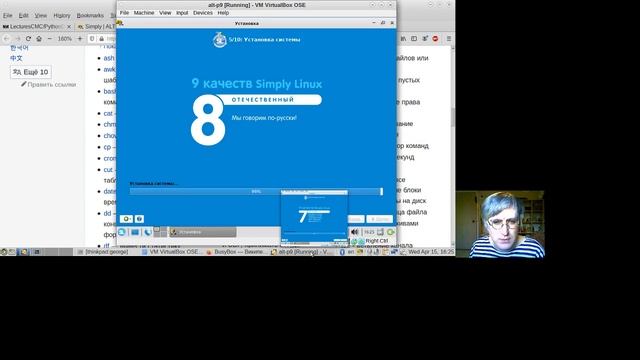Click host taskbar date and time

(431, 252)
